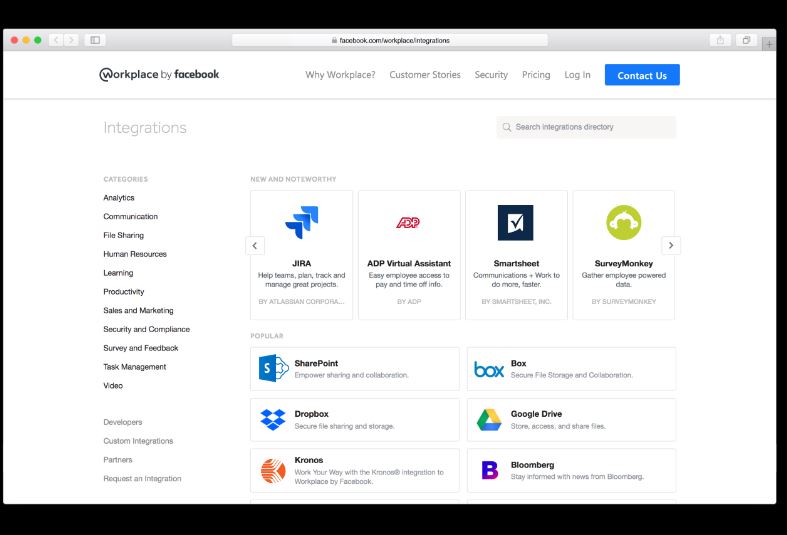Click the Bloomberg logo icon
This screenshot has width=787, height=535.
[489, 470]
